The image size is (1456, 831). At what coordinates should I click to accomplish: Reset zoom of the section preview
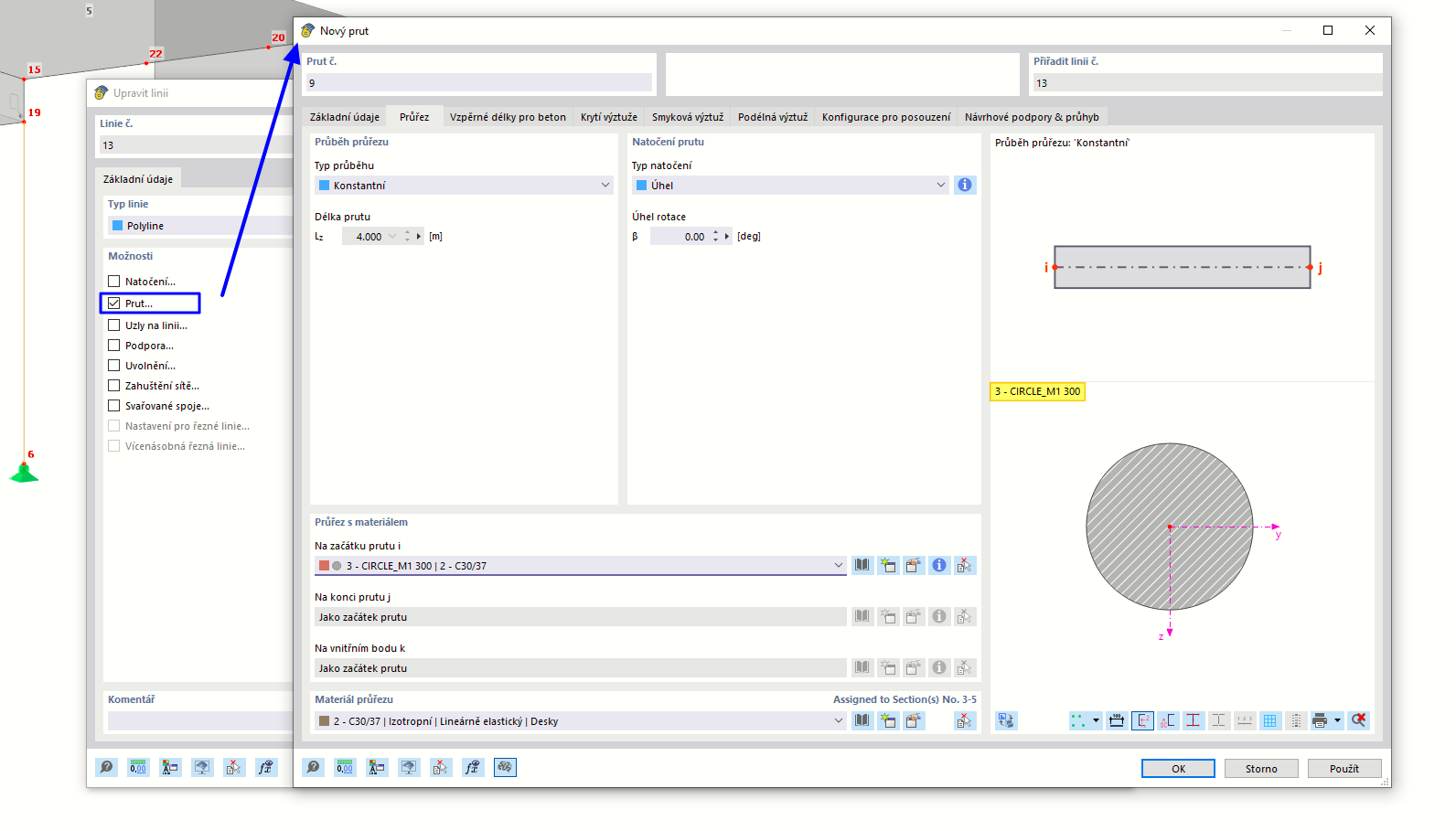[1358, 720]
